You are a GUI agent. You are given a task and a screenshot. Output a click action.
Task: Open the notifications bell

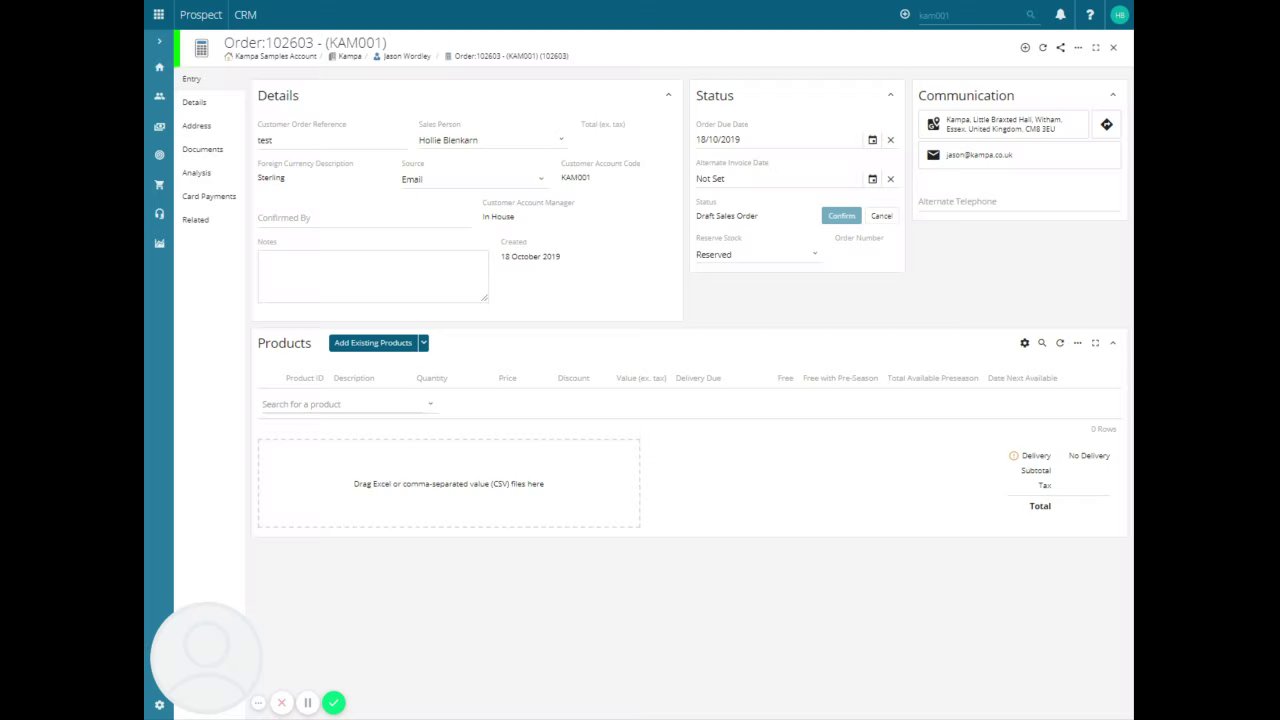click(1060, 15)
